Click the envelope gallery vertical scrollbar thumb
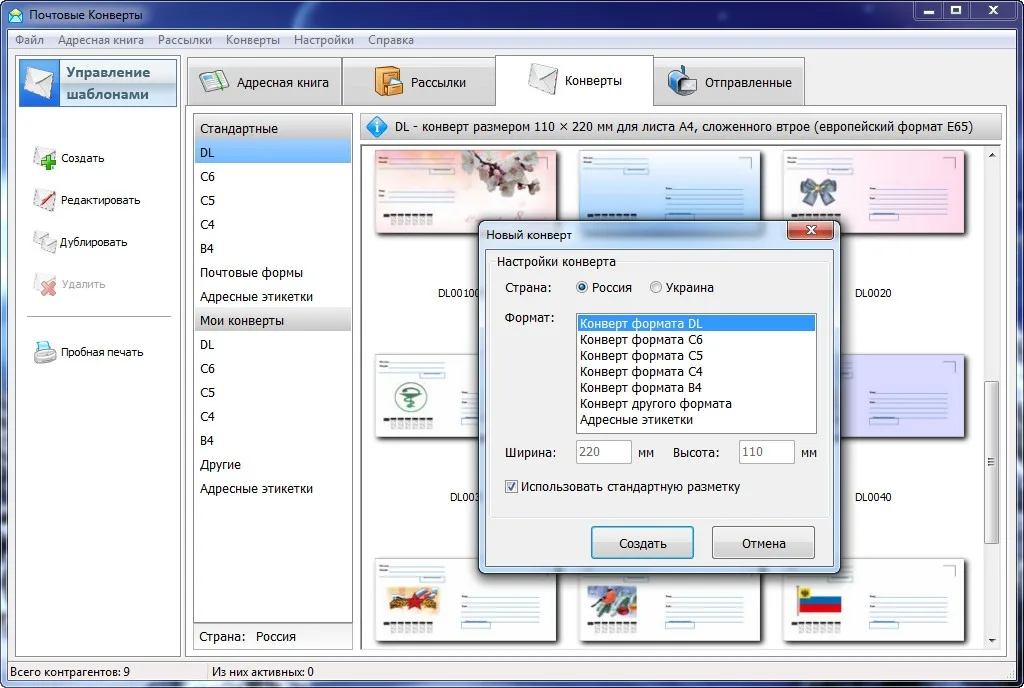1024x688 pixels. (x=991, y=462)
